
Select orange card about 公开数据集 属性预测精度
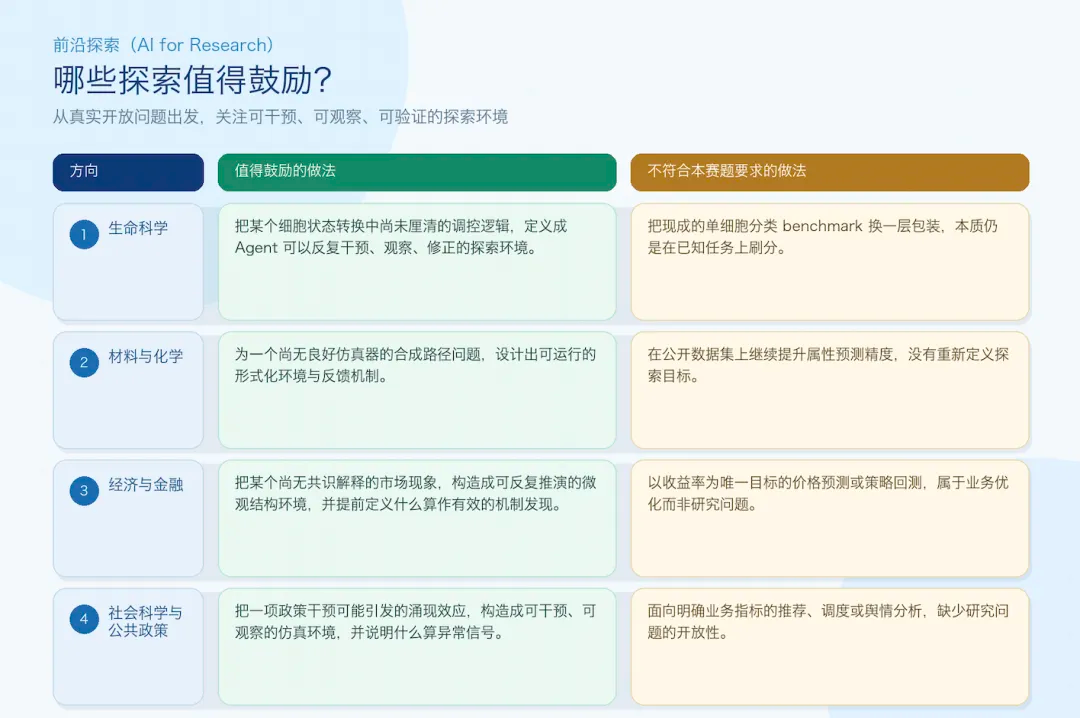coord(829,390)
